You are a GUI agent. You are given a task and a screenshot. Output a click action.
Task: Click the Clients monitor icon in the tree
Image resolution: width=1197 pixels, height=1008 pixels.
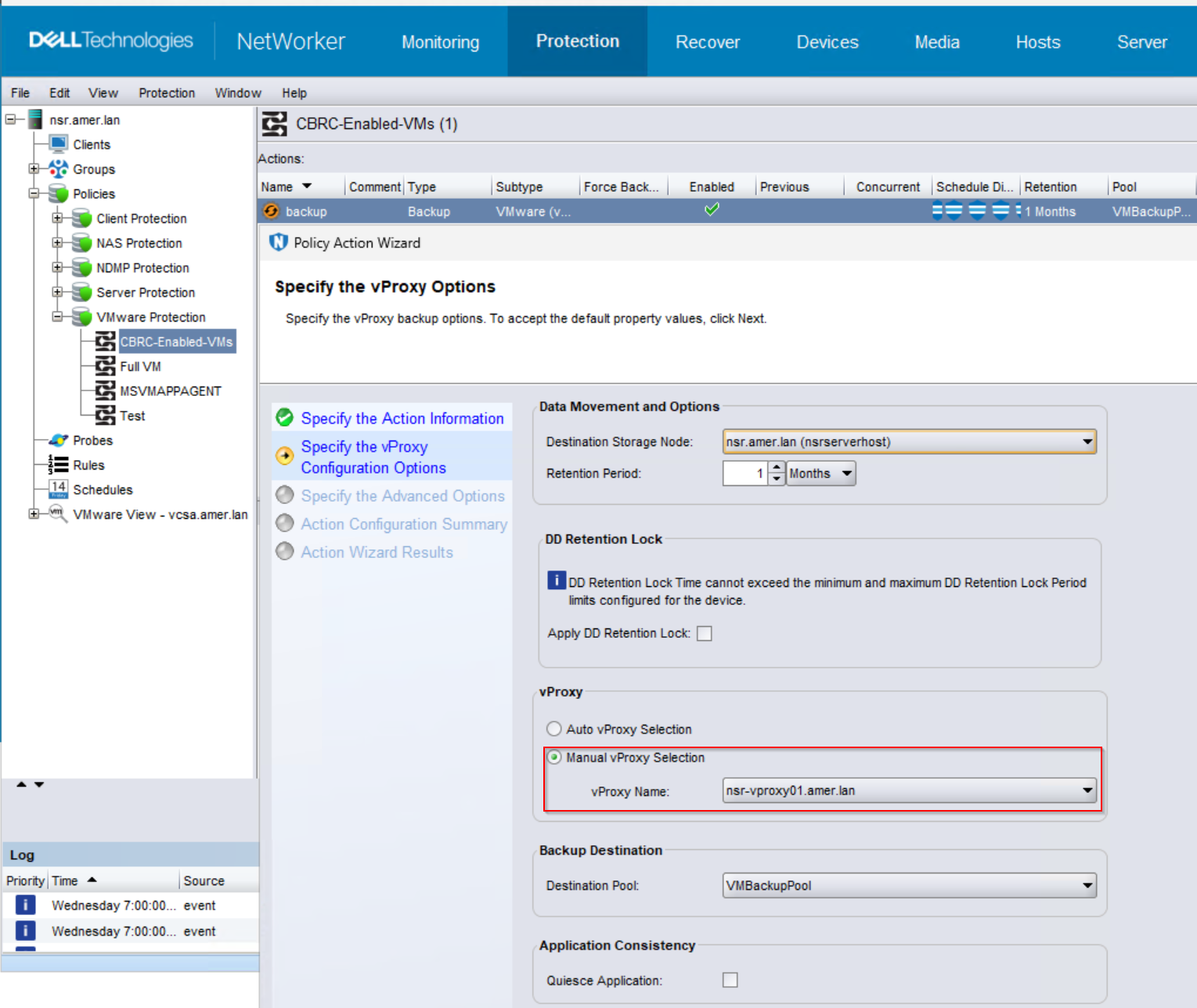click(58, 143)
